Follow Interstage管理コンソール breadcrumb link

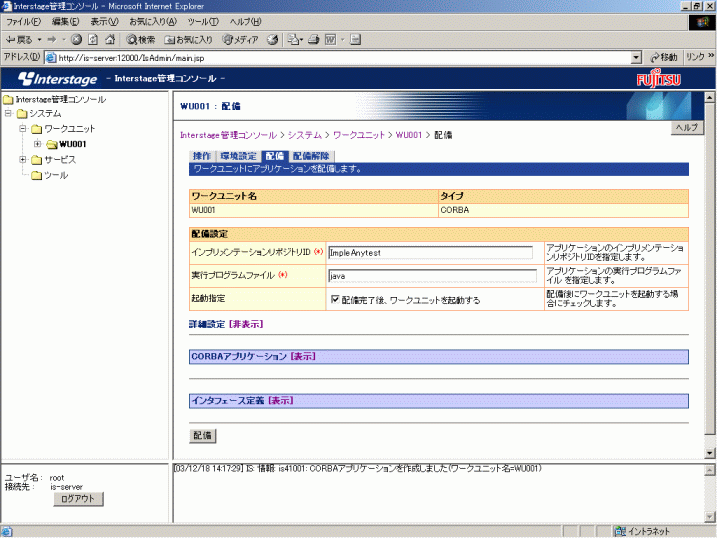click(228, 135)
